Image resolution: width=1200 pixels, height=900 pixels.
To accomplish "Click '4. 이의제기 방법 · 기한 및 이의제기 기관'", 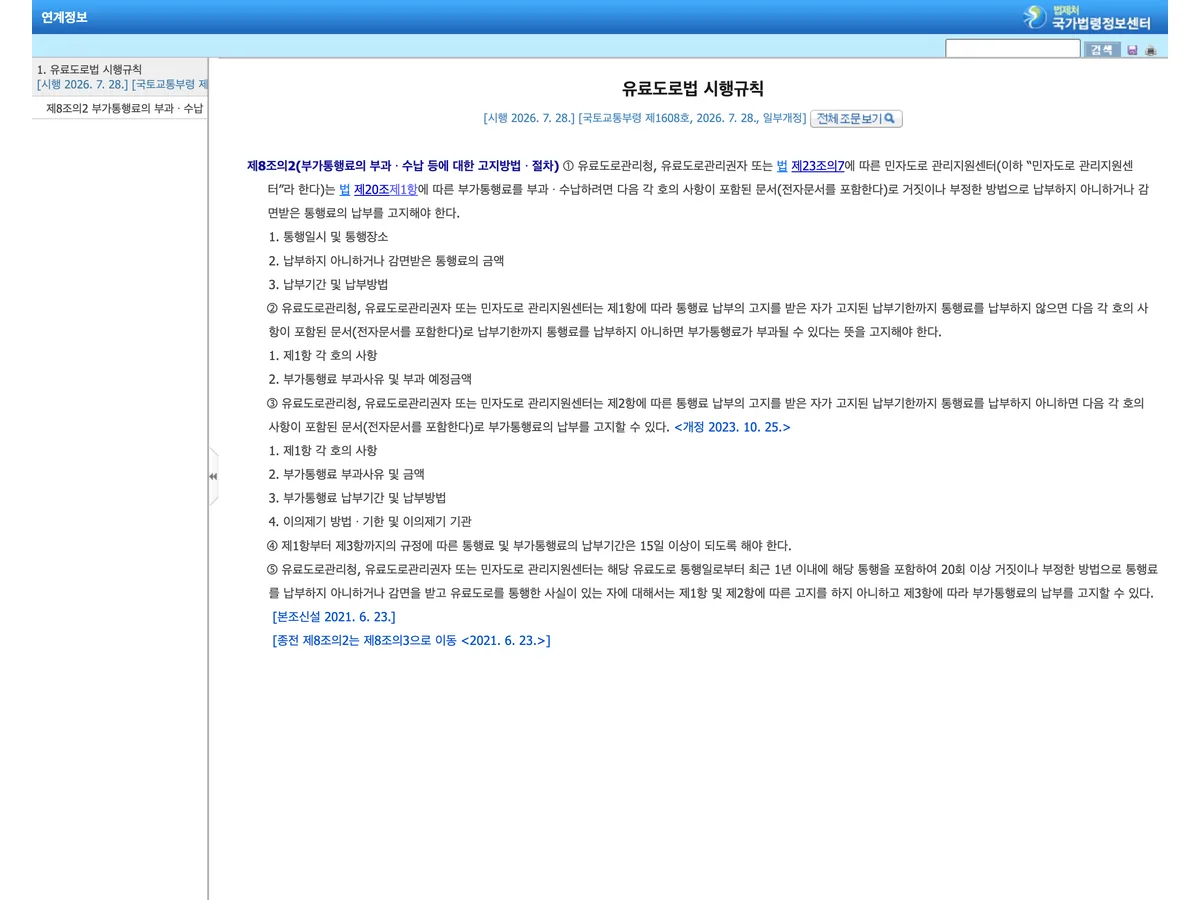I will pos(370,522).
